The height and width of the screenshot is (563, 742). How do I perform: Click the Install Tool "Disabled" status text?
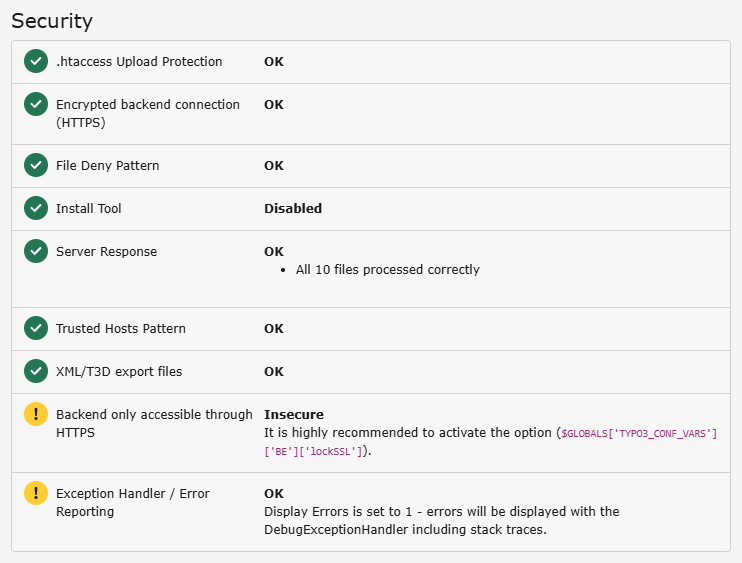coord(293,209)
